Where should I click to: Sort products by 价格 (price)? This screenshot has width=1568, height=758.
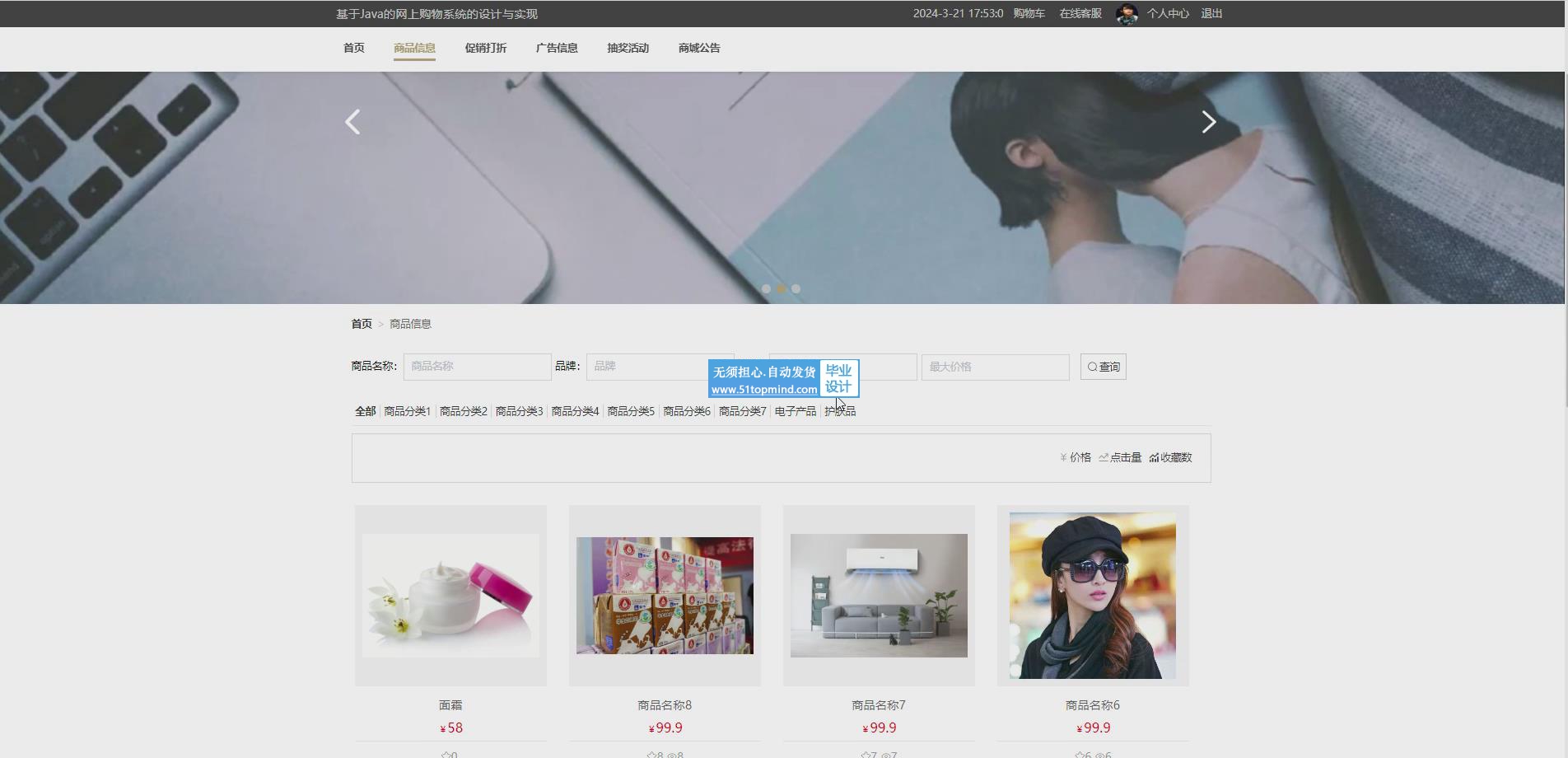(1076, 457)
